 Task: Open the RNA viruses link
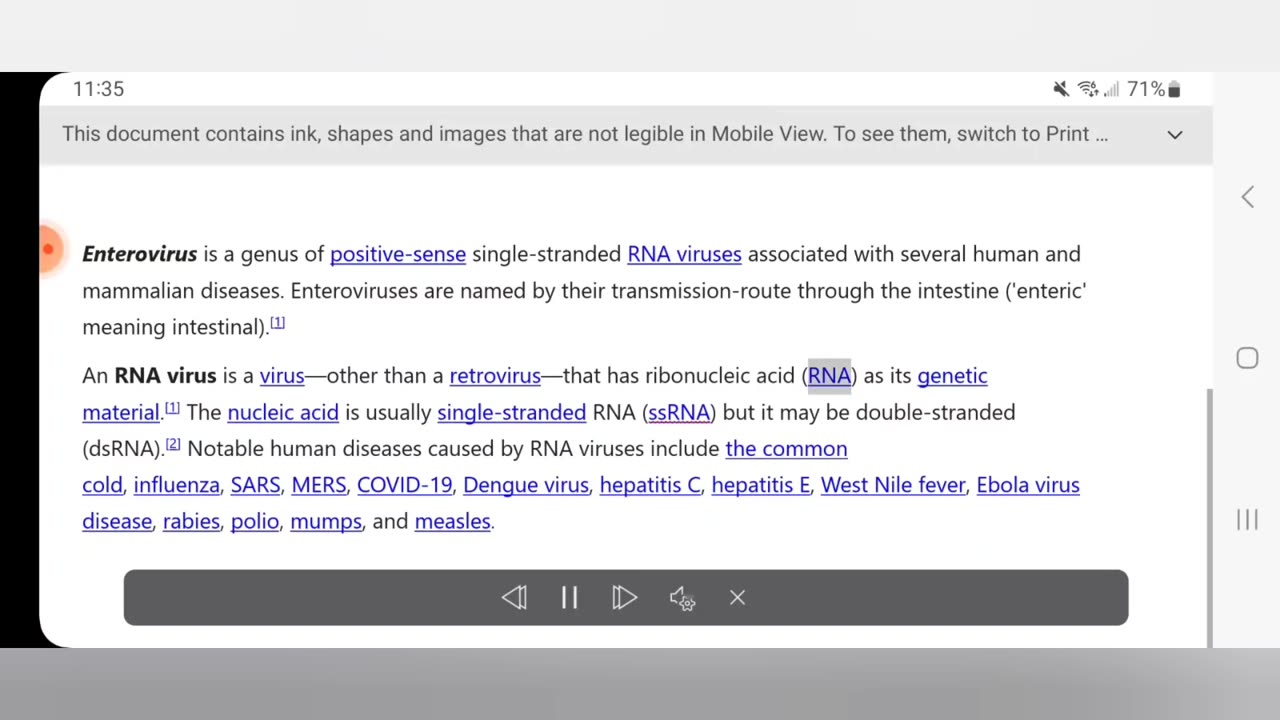(684, 254)
